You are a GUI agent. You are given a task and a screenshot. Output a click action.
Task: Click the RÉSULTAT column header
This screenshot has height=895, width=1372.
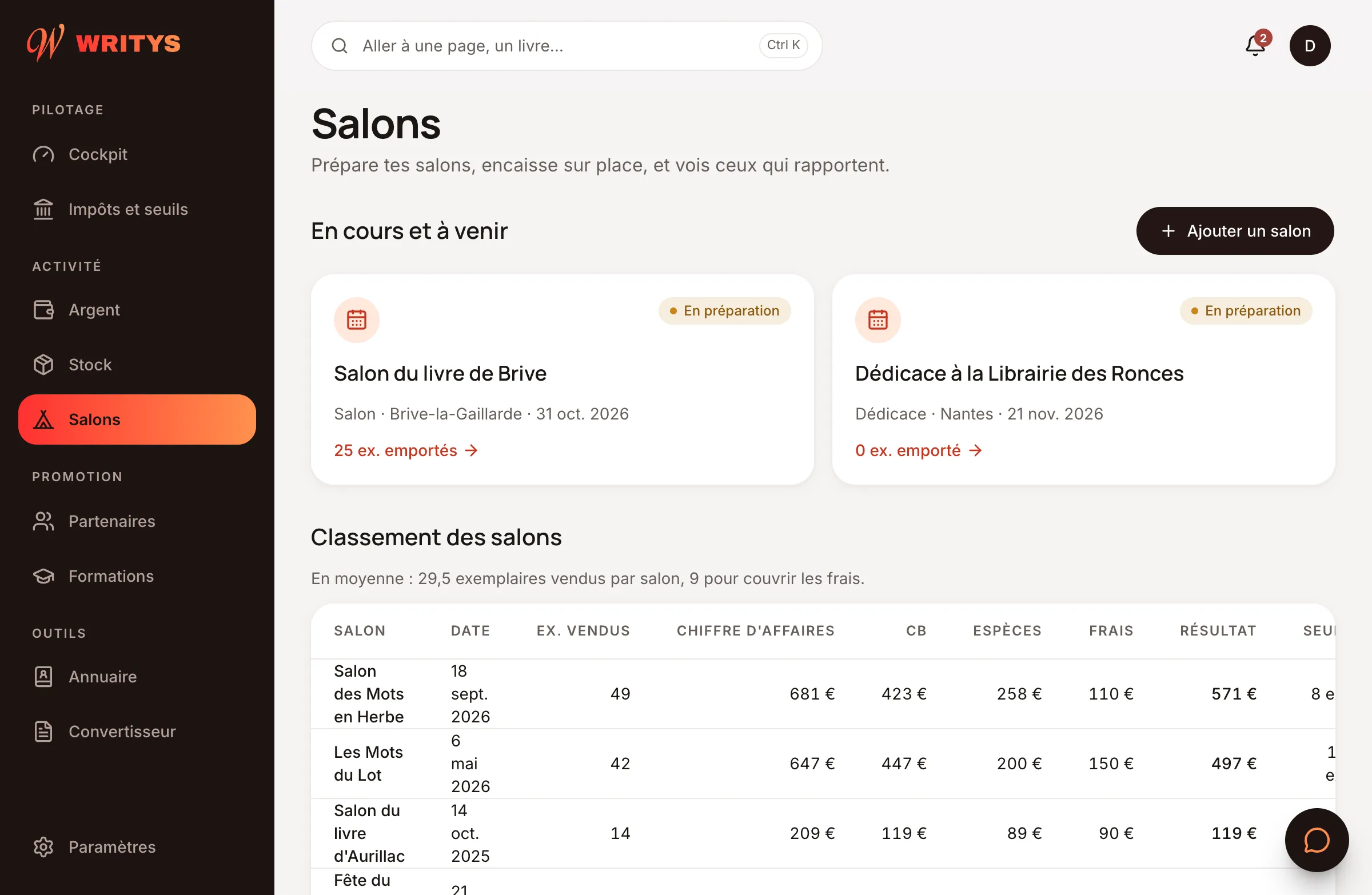pyautogui.click(x=1218, y=631)
